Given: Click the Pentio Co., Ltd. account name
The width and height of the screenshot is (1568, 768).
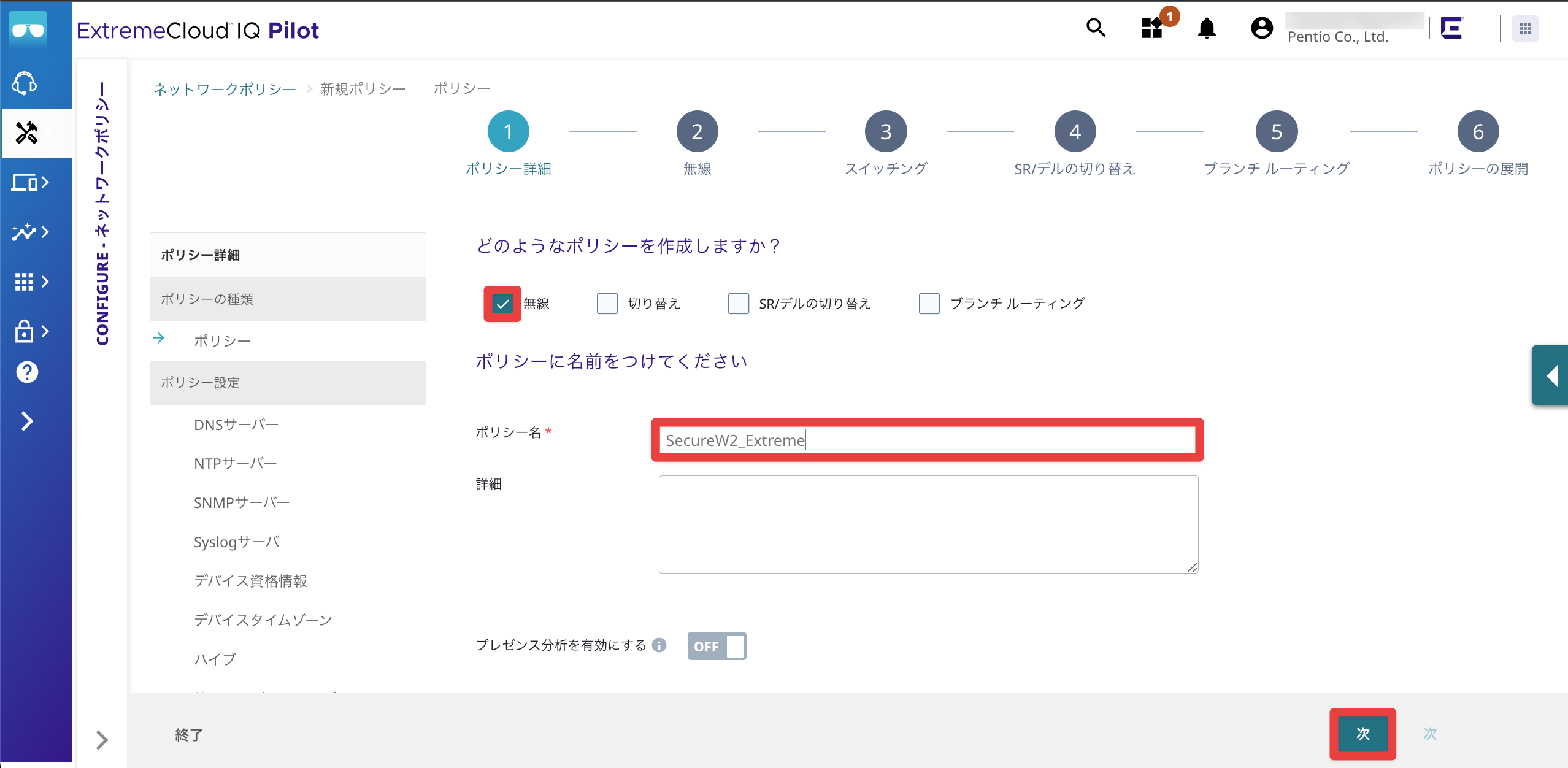Looking at the screenshot, I should 1337,37.
